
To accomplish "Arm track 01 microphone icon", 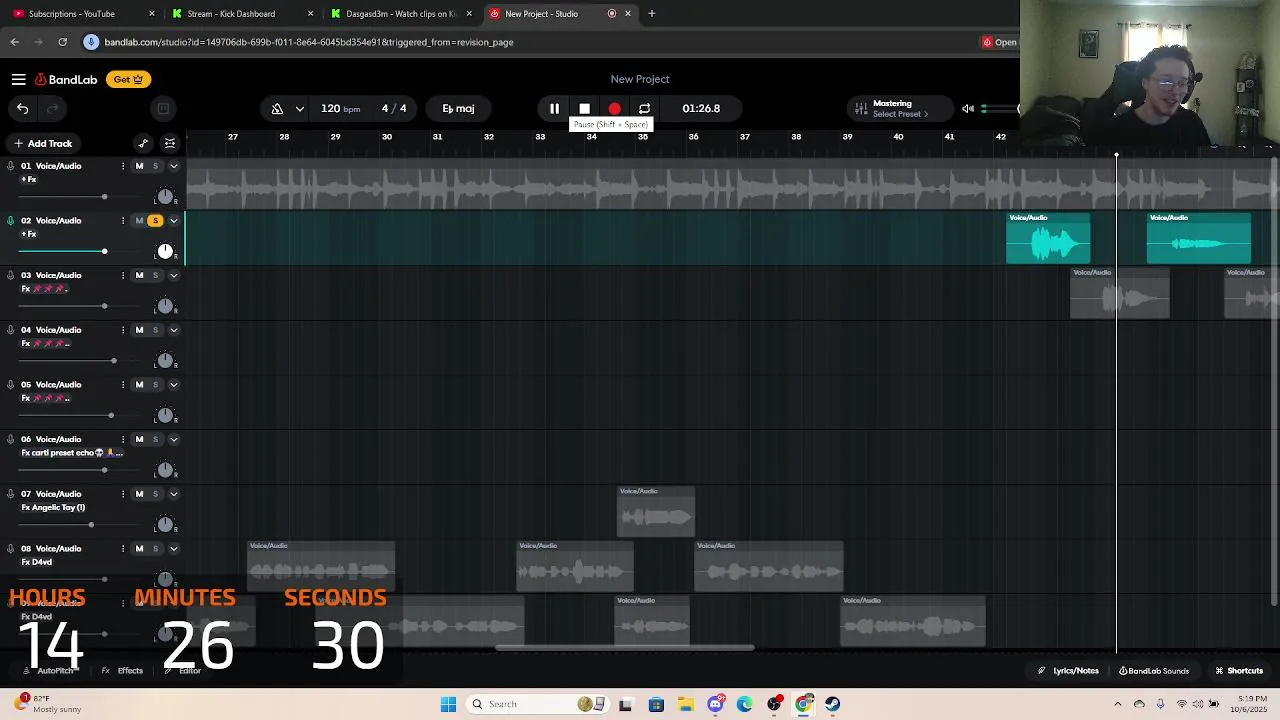I will (10, 166).
